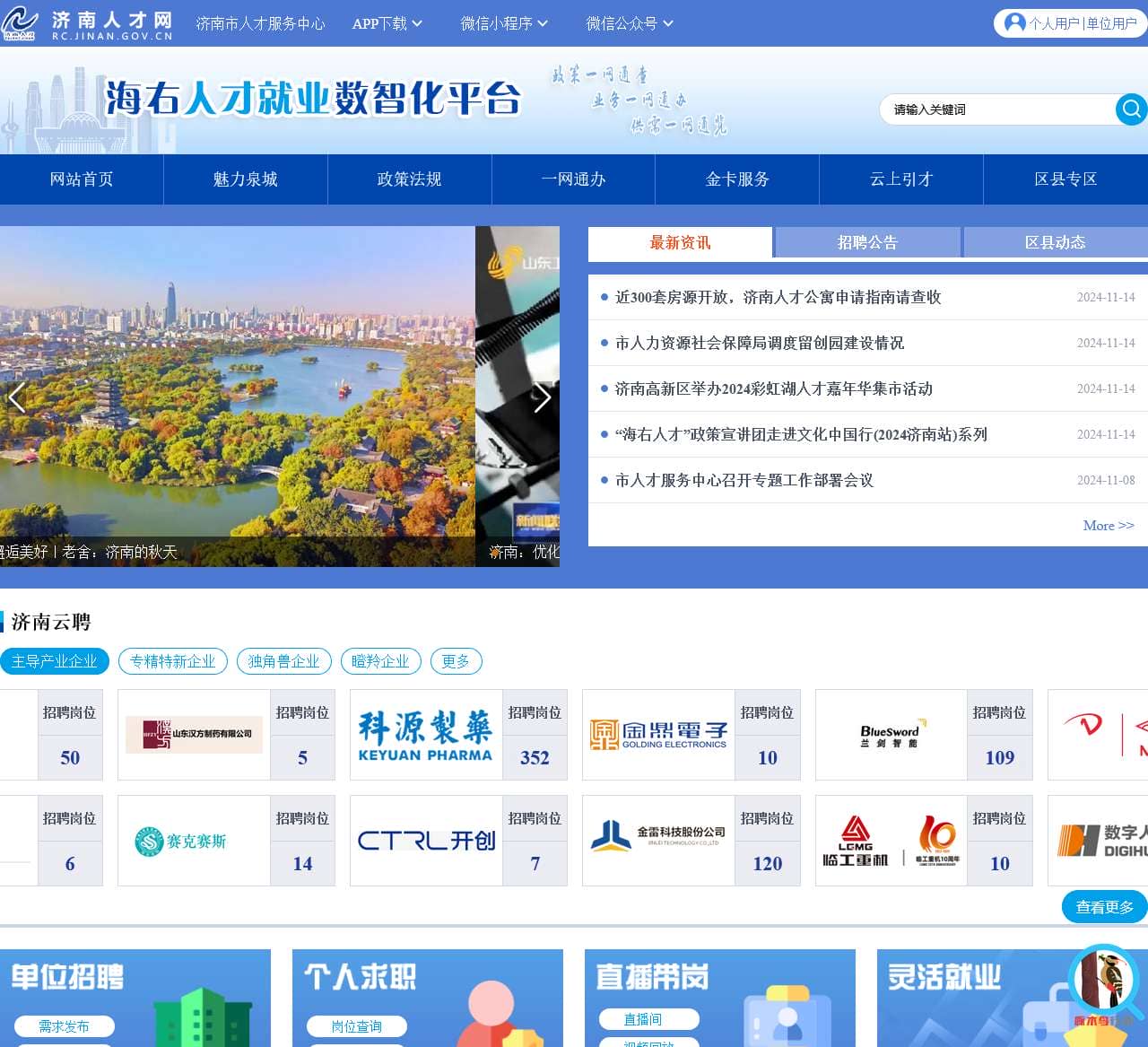1148x1047 pixels.
Task: Click the 直播间 button in 直播带岗
Action: point(643,1019)
